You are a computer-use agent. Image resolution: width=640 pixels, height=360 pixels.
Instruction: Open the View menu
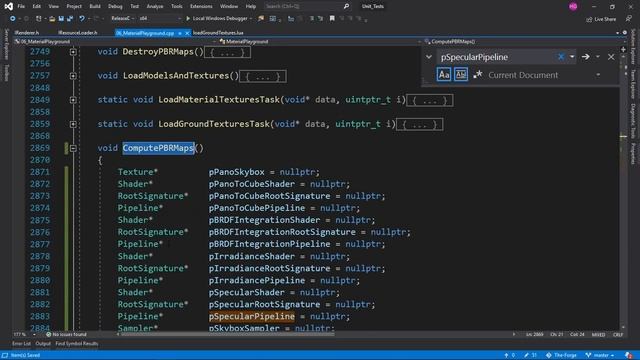[53, 6]
